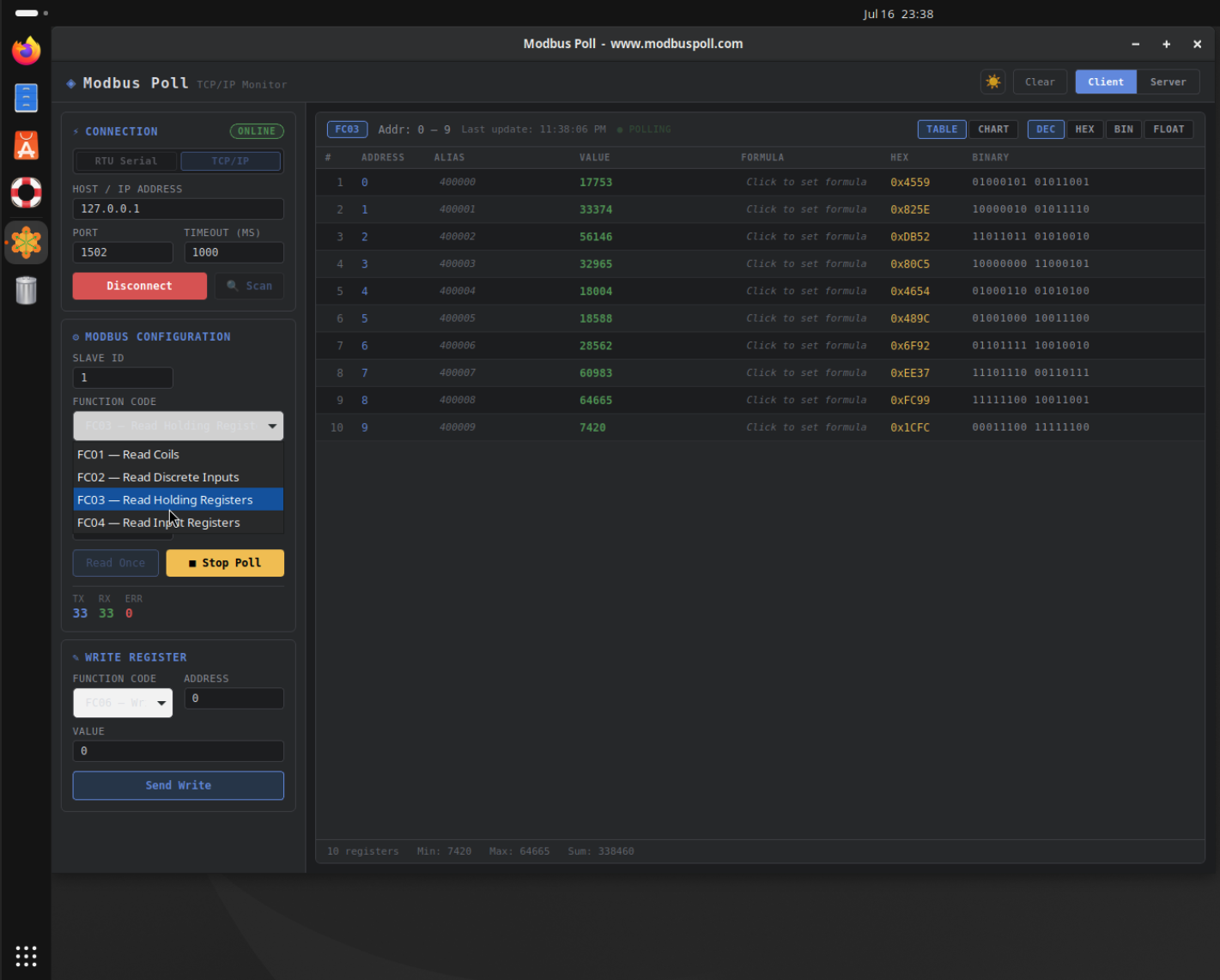
Task: Click the Port field
Action: point(123,252)
